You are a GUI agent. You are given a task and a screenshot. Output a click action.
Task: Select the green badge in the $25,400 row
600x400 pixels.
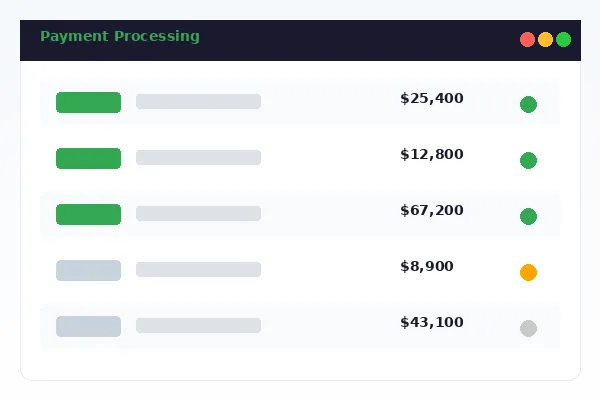point(88,102)
